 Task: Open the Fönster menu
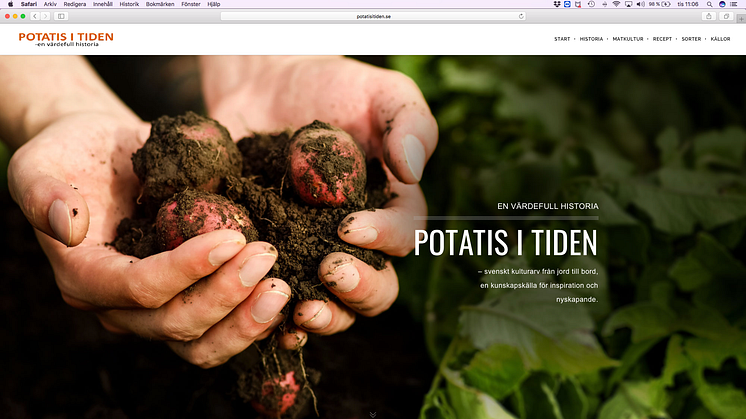190,4
